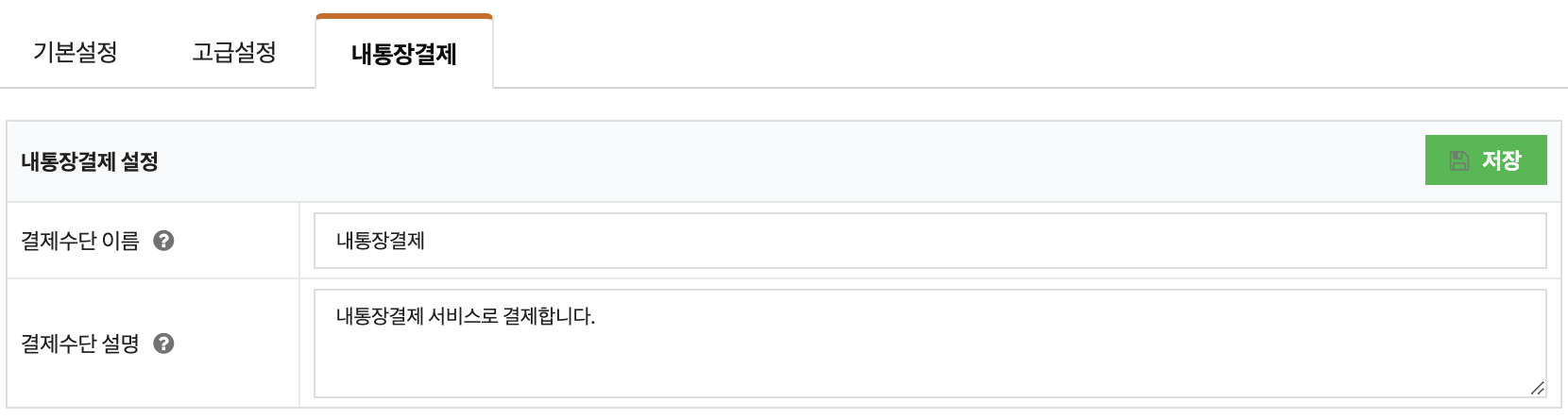Viewport: 1568px width, 419px height.
Task: Place cursor after 결제합니다. in description
Action: [x=597, y=316]
